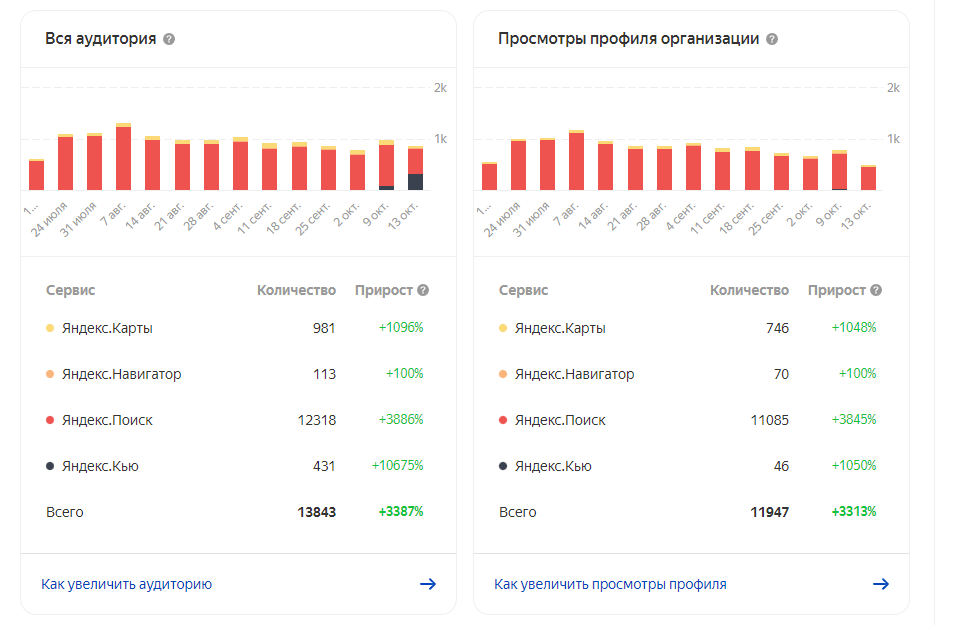Image resolution: width=970 pixels, height=625 pixels.
Task: Click the 24 июля bar in Вся аудитория chart
Action: pos(66,162)
